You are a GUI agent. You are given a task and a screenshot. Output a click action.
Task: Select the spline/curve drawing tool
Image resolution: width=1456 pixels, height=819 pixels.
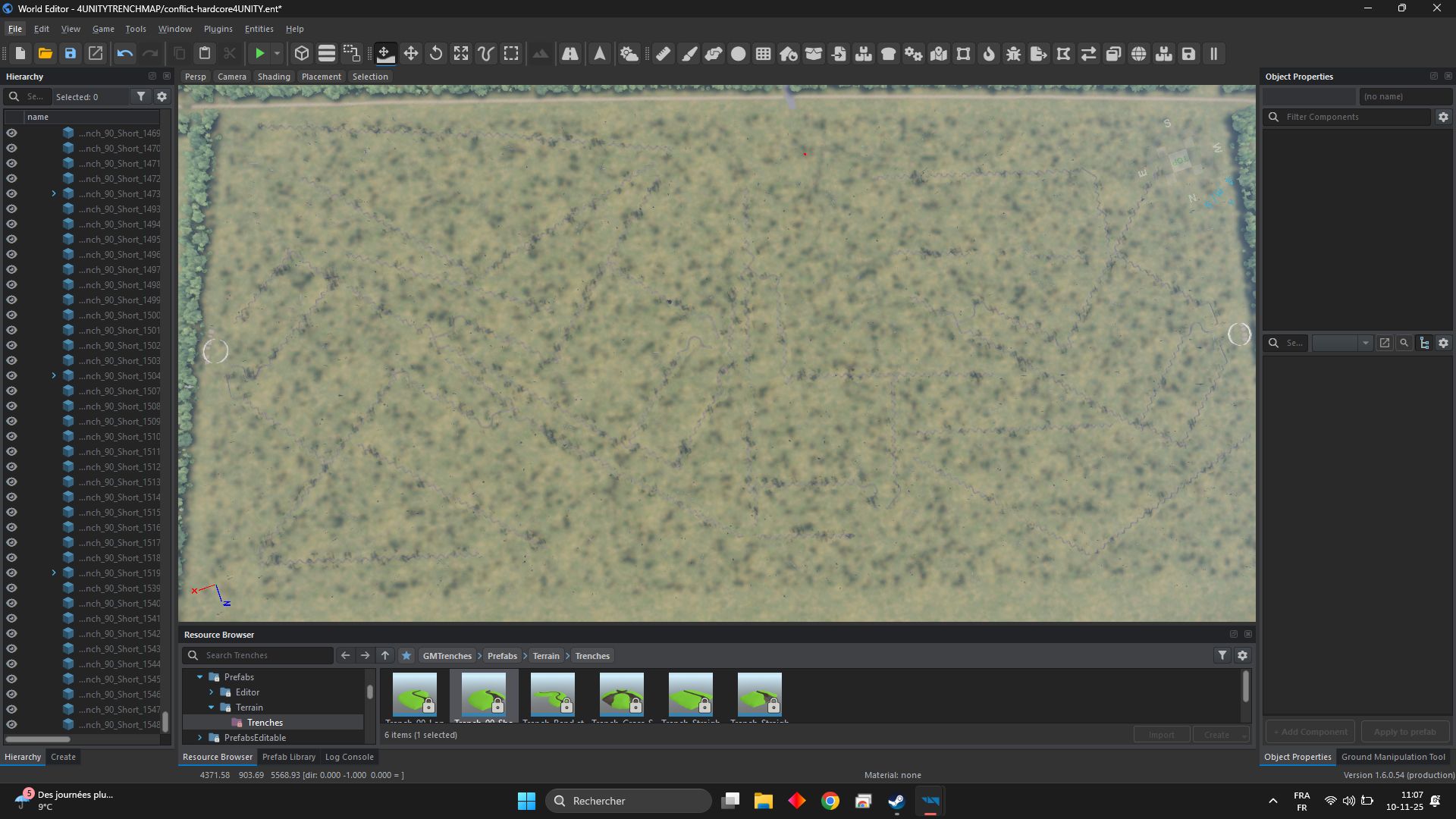coord(485,53)
